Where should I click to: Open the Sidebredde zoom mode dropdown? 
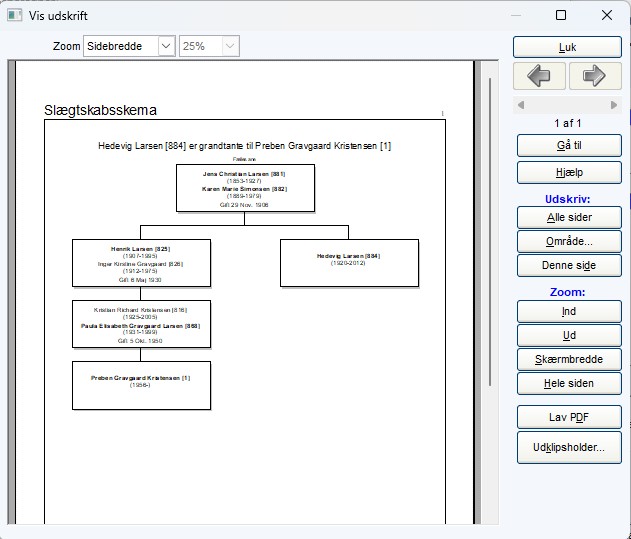tap(166, 46)
